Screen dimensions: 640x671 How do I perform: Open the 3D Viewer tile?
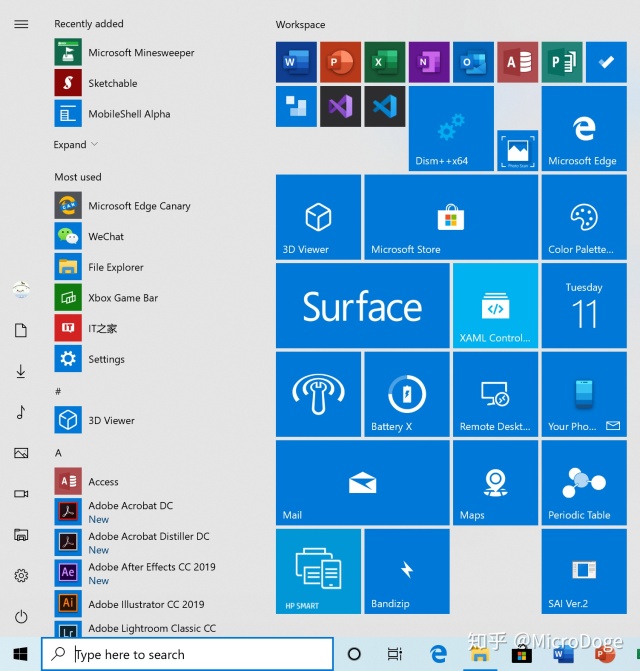point(318,217)
